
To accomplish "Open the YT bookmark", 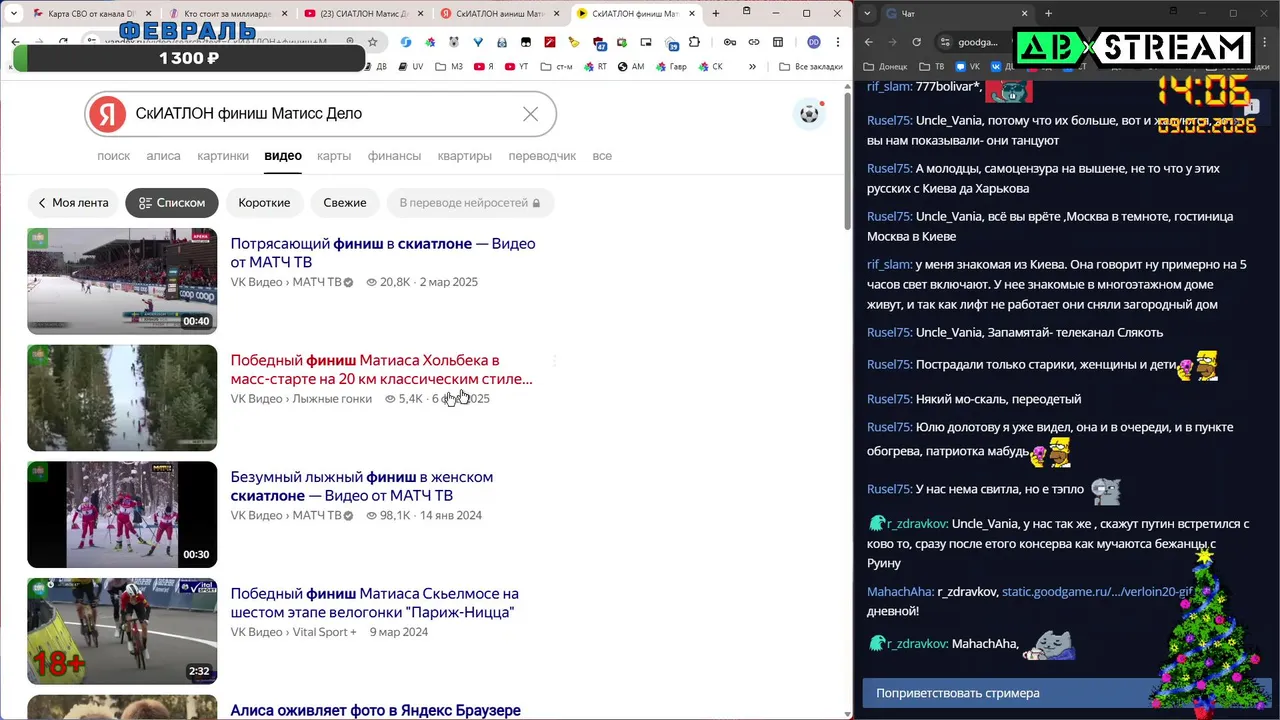I will 517,66.
